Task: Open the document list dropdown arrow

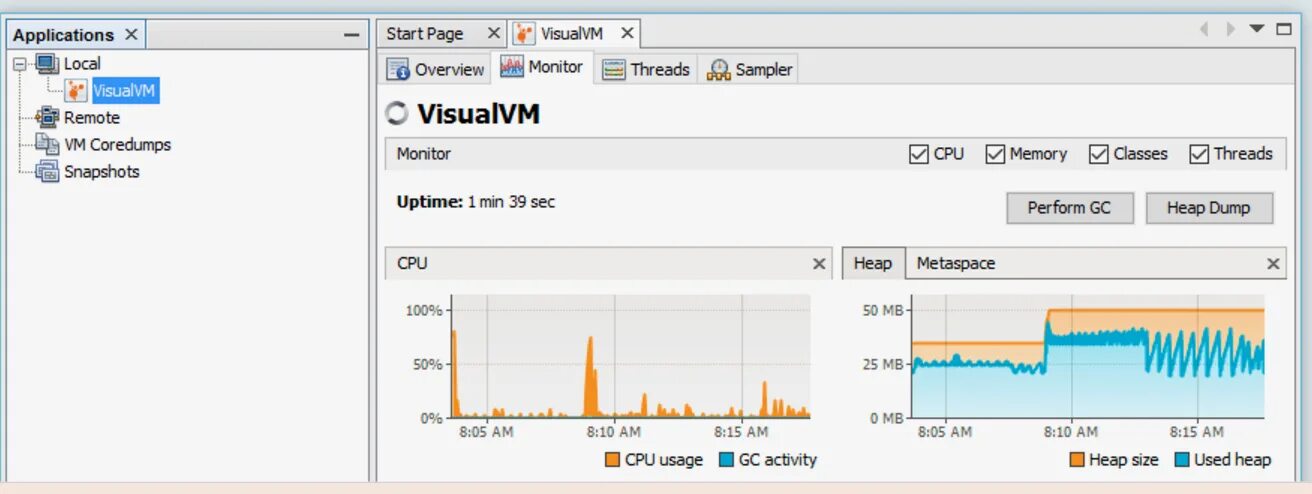Action: [1257, 29]
